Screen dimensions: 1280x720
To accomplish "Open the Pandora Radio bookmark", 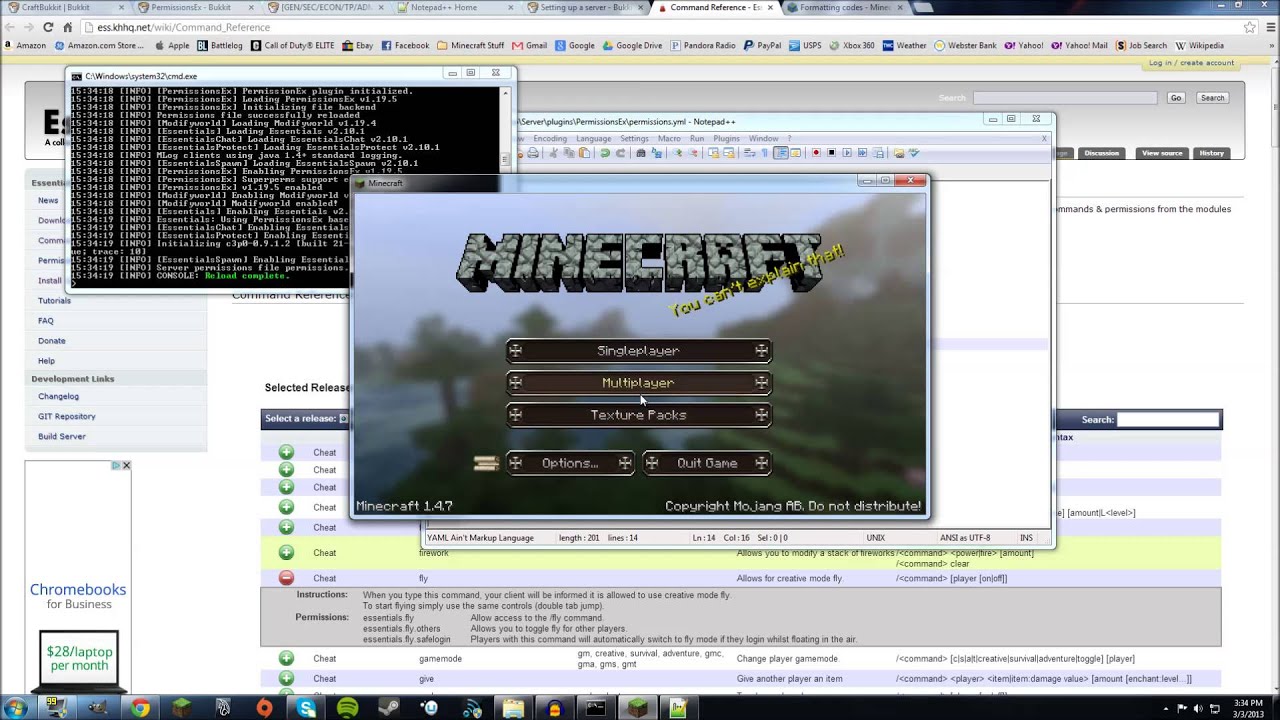I will 704,45.
